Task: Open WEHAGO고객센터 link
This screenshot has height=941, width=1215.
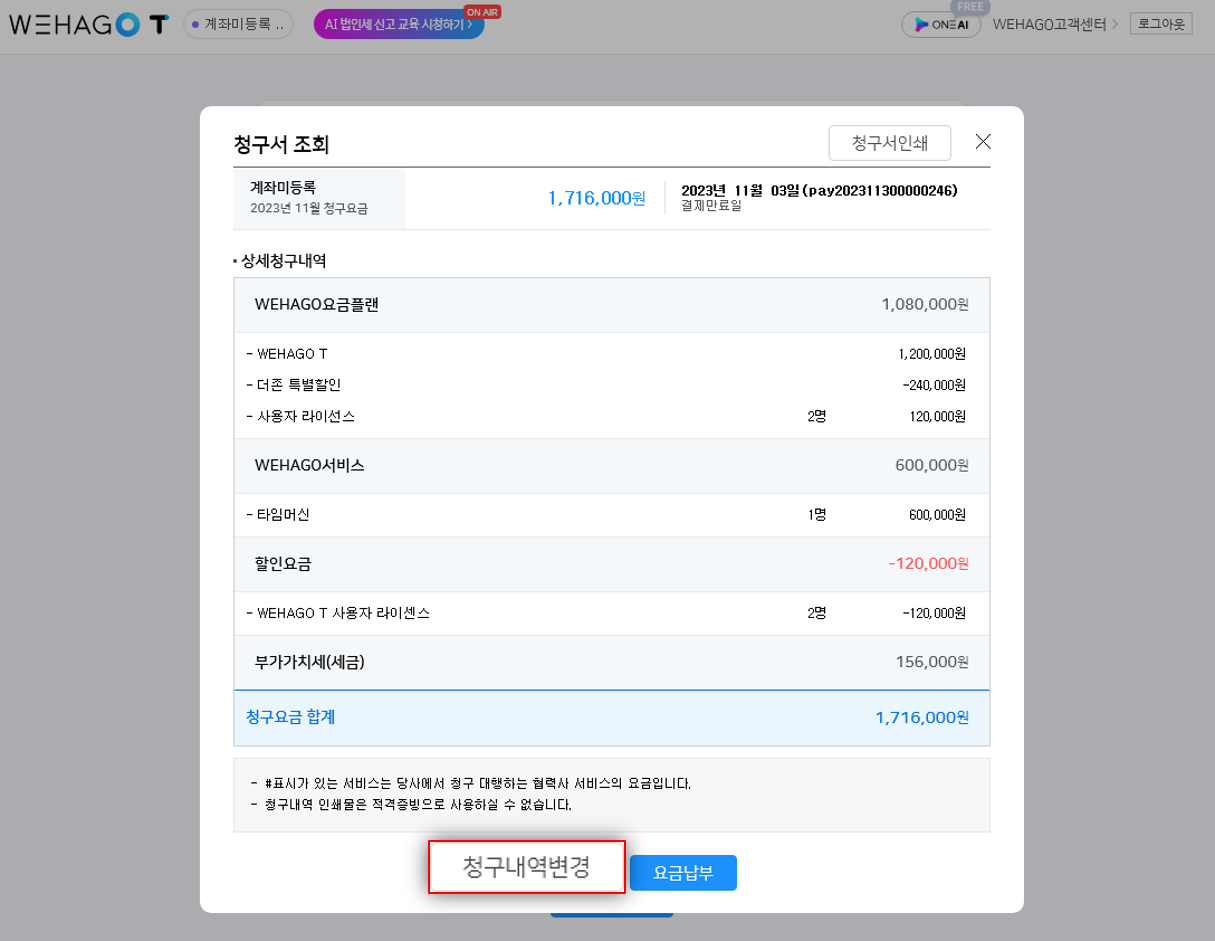Action: click(1055, 24)
